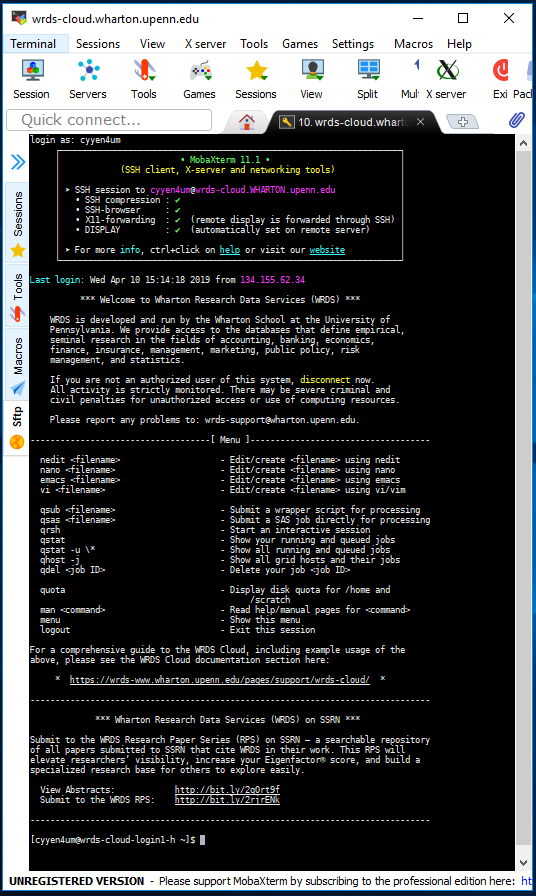Click 'qsub <filename>' menu entry text
Viewport: 536px width, 896px height.
click(78, 510)
